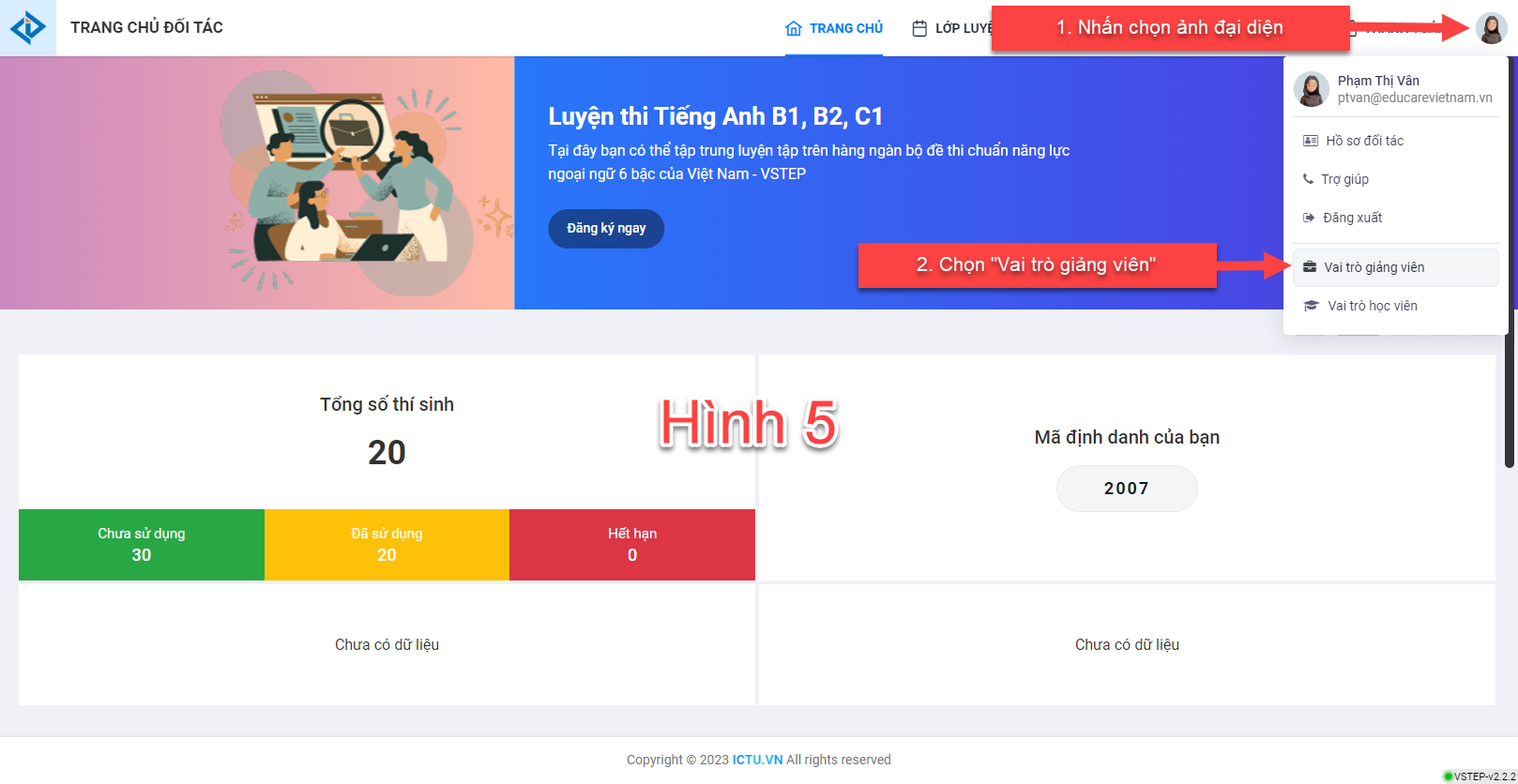Viewport: 1518px width, 784px height.
Task: Click the green Chưa sử dụng tile
Action: (142, 545)
